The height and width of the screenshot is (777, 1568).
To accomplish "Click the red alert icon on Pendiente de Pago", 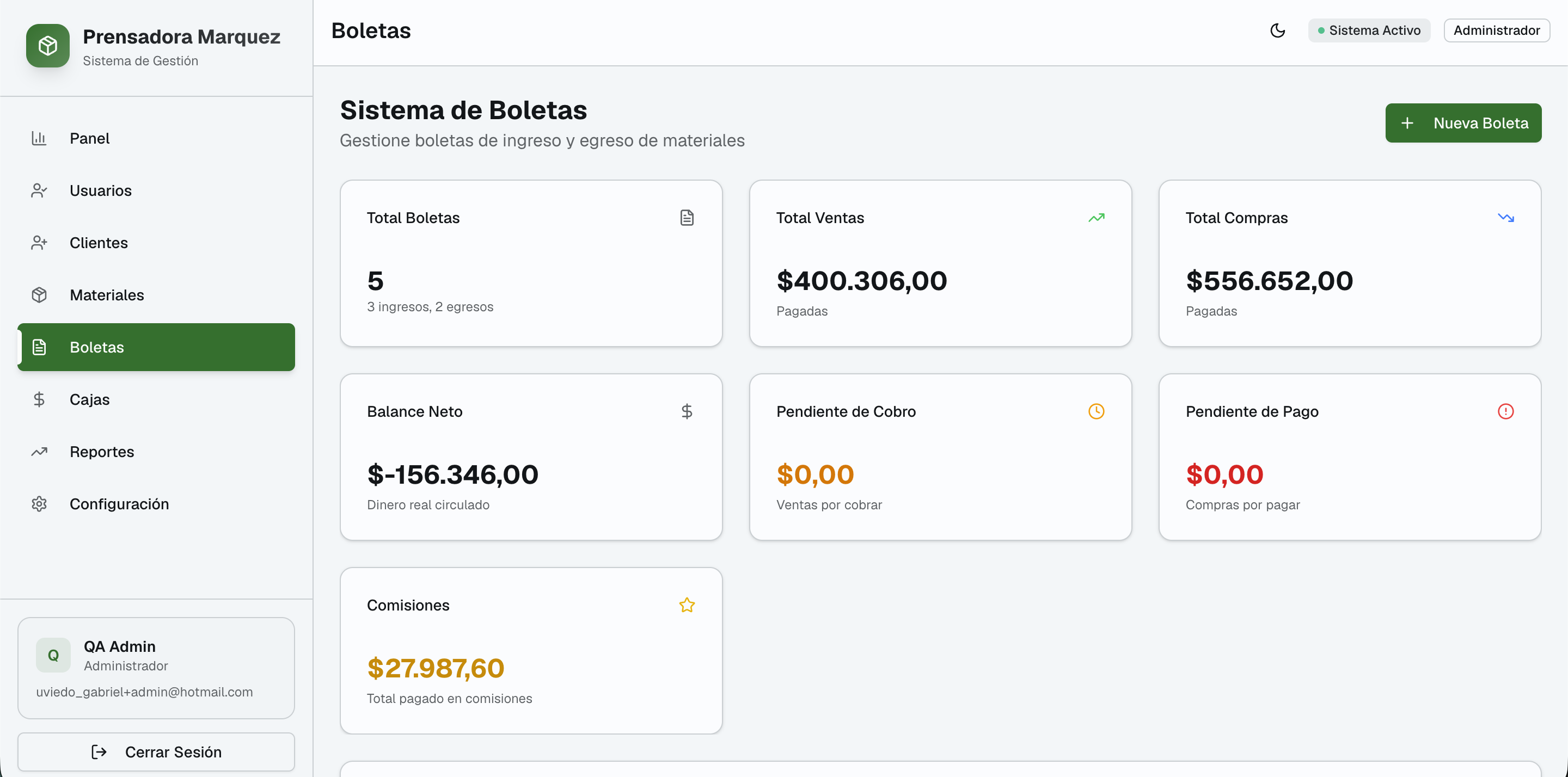I will 1506,411.
